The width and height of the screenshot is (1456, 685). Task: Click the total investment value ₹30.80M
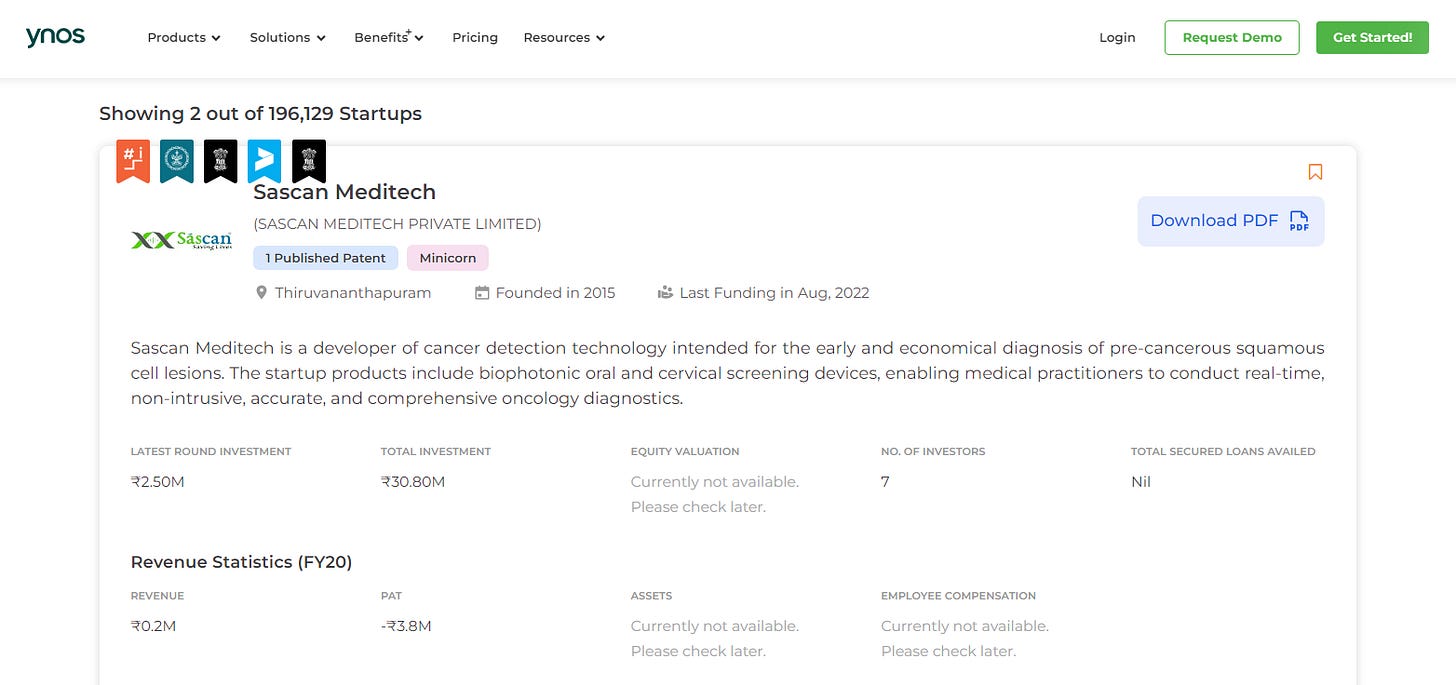413,482
